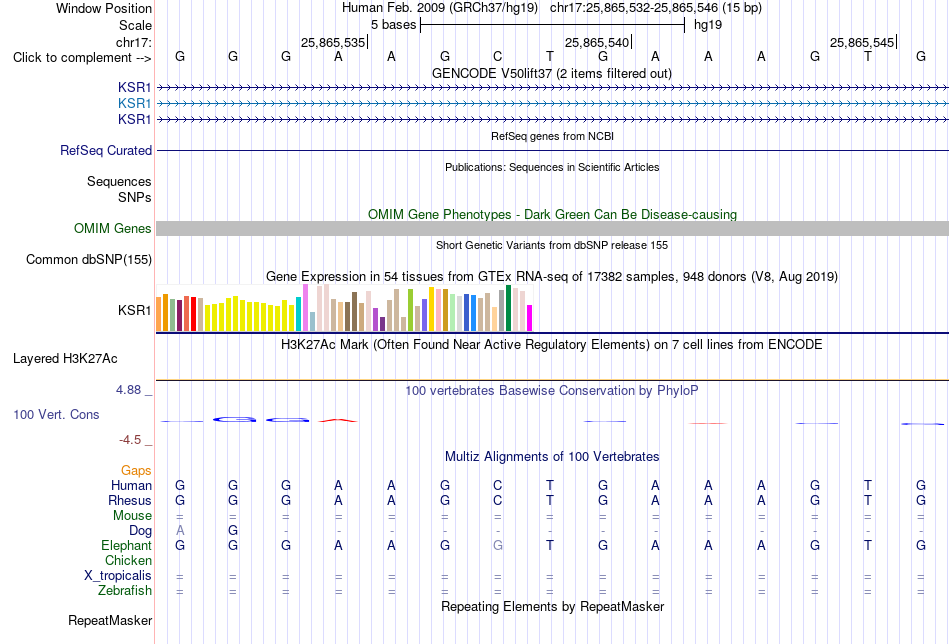Open 'Short Genetic Variants from dbSNP release 155'
The image size is (950, 644).
click(x=552, y=245)
